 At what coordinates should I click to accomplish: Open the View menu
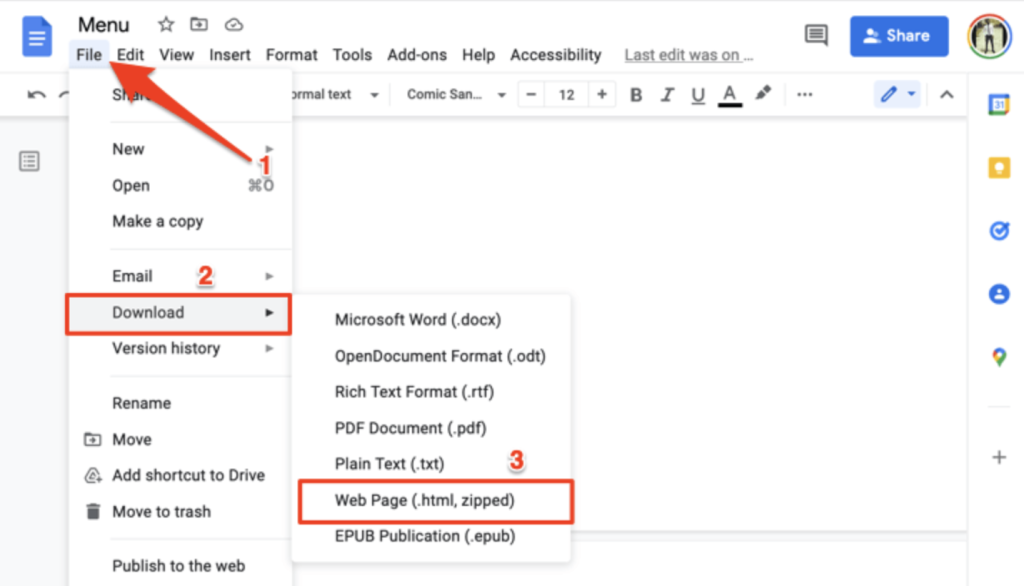click(176, 55)
